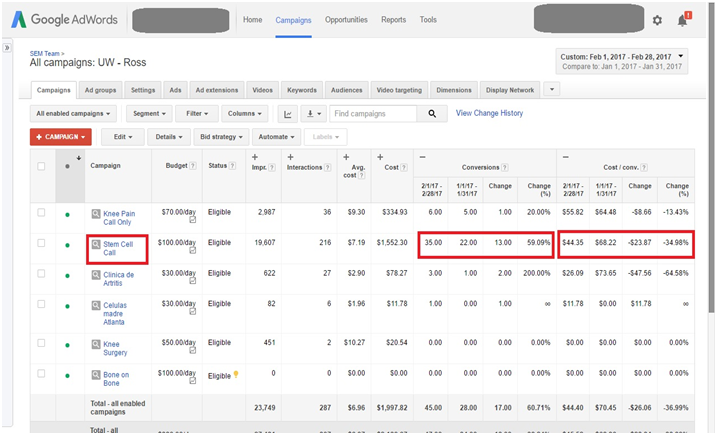Open the View Change History link
The image size is (717, 435).
(x=489, y=114)
